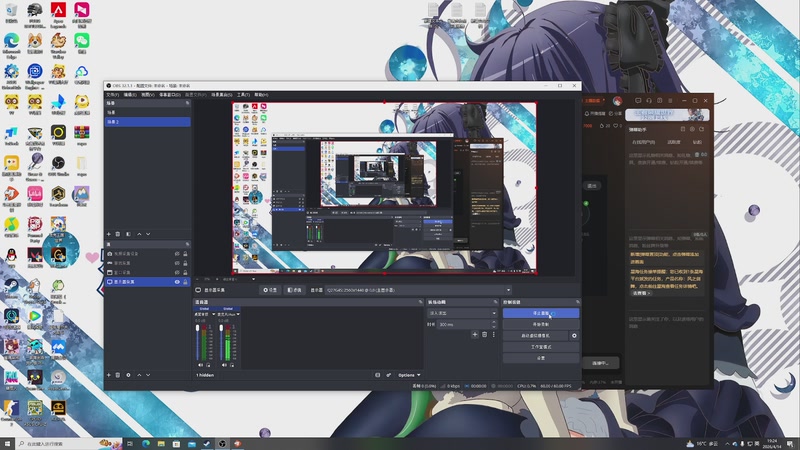Lock the camera capture source

185,254
